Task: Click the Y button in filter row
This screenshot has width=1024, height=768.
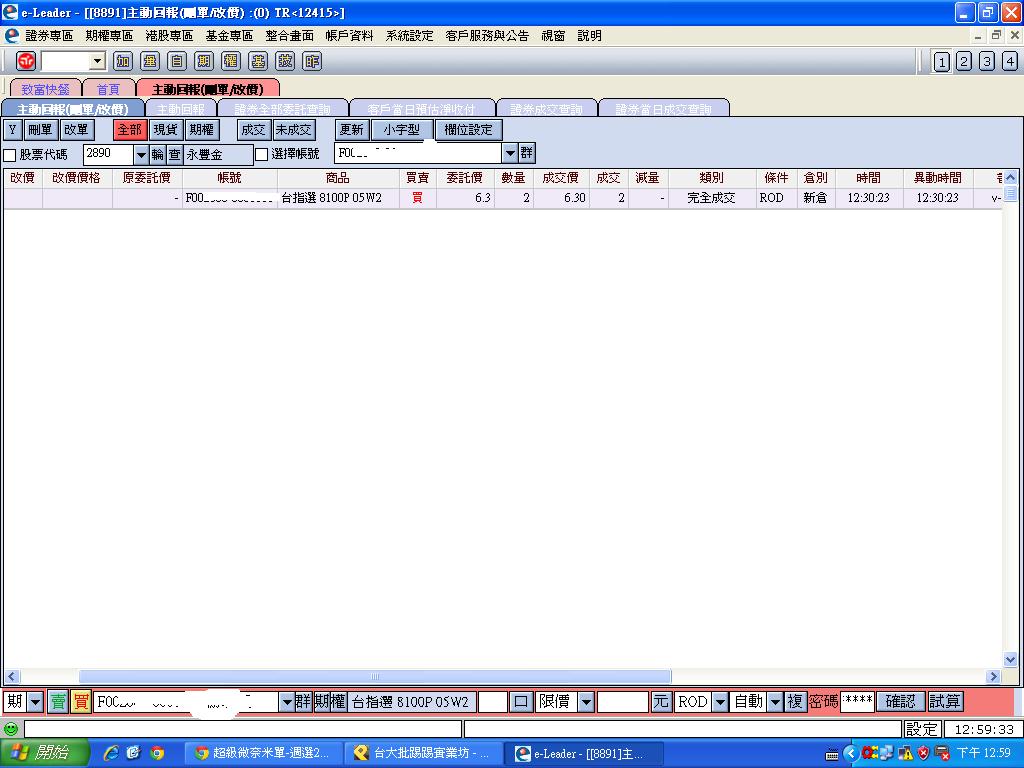Action: (x=12, y=130)
